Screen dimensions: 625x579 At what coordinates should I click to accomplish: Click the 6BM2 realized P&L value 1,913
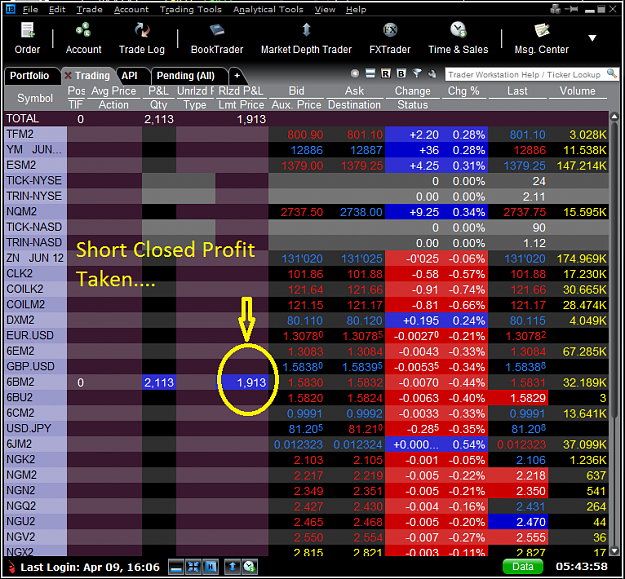pos(251,383)
